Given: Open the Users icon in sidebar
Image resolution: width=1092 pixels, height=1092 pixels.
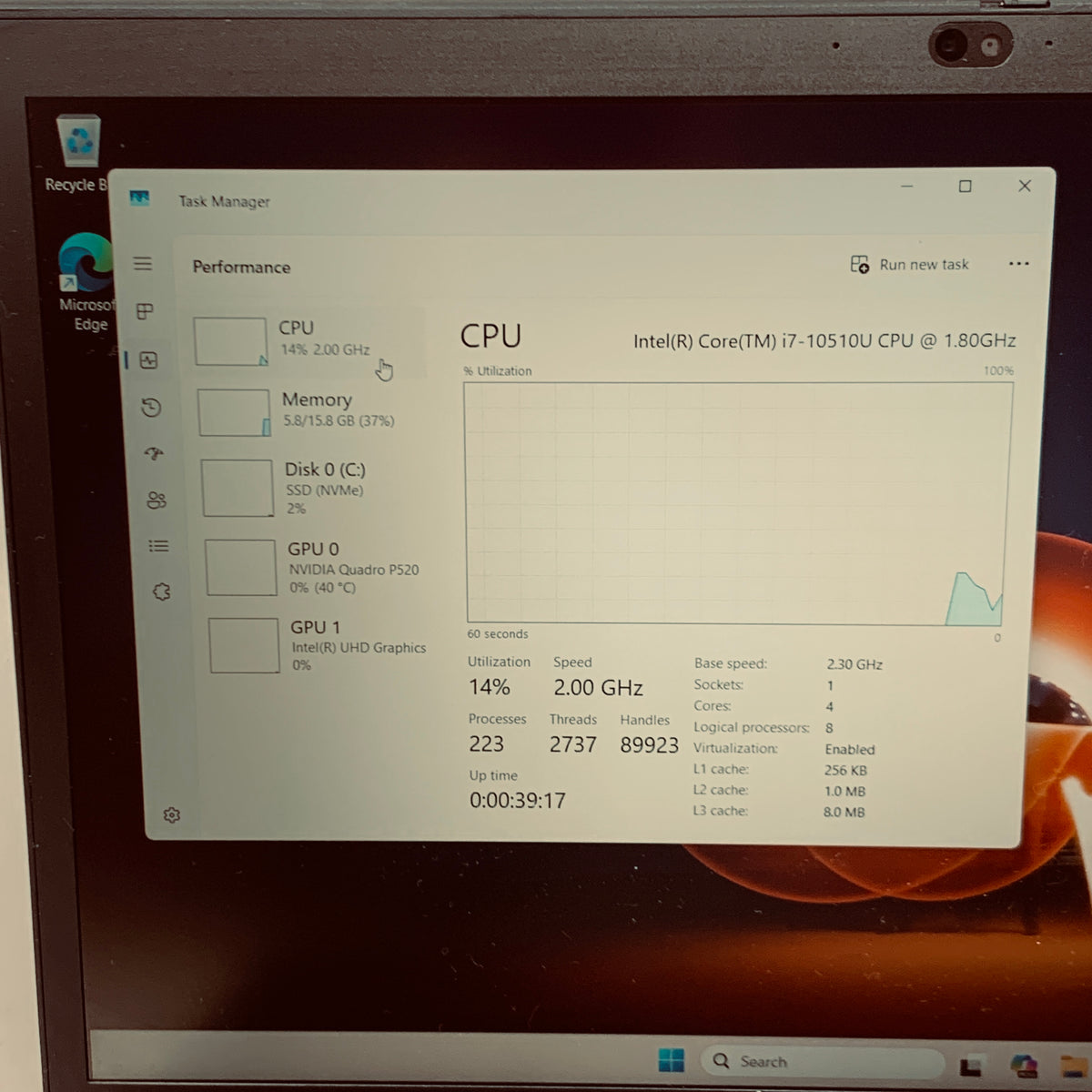Looking at the screenshot, I should tap(157, 500).
